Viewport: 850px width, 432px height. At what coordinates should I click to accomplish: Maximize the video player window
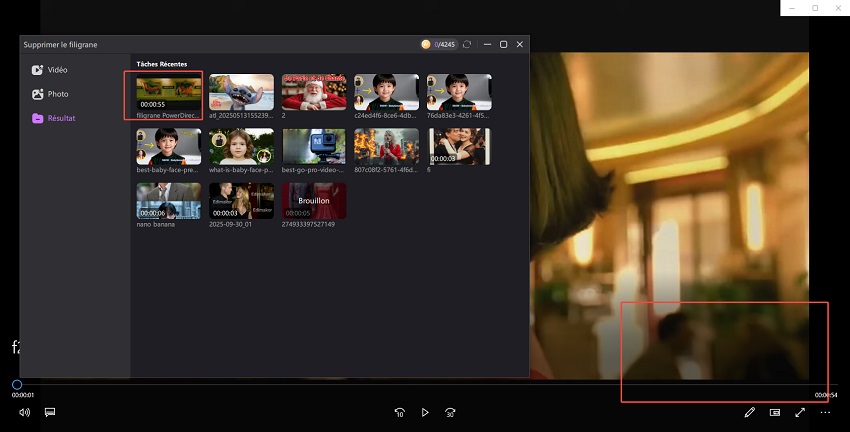pyautogui.click(x=815, y=8)
